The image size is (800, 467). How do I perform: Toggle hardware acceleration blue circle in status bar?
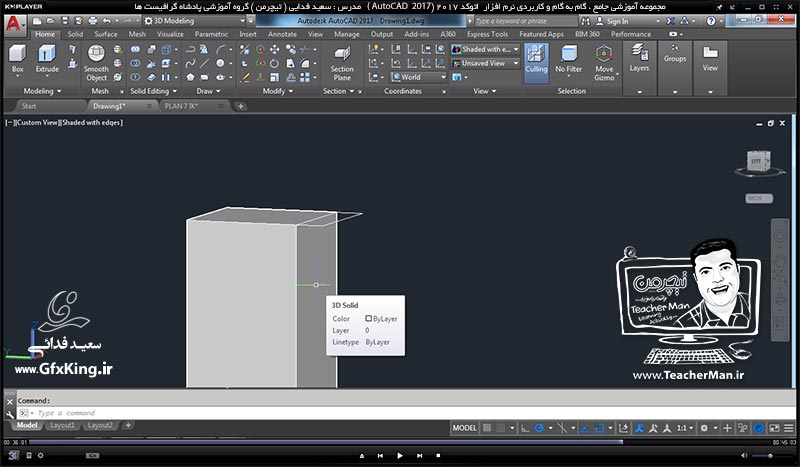coord(759,428)
